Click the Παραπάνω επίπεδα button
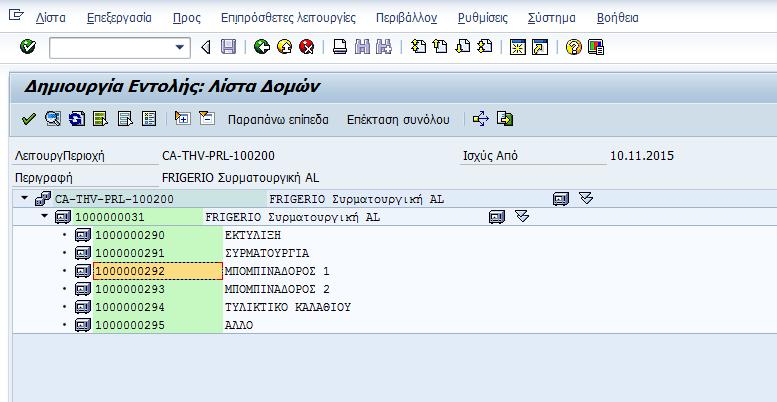The image size is (777, 402). point(278,119)
